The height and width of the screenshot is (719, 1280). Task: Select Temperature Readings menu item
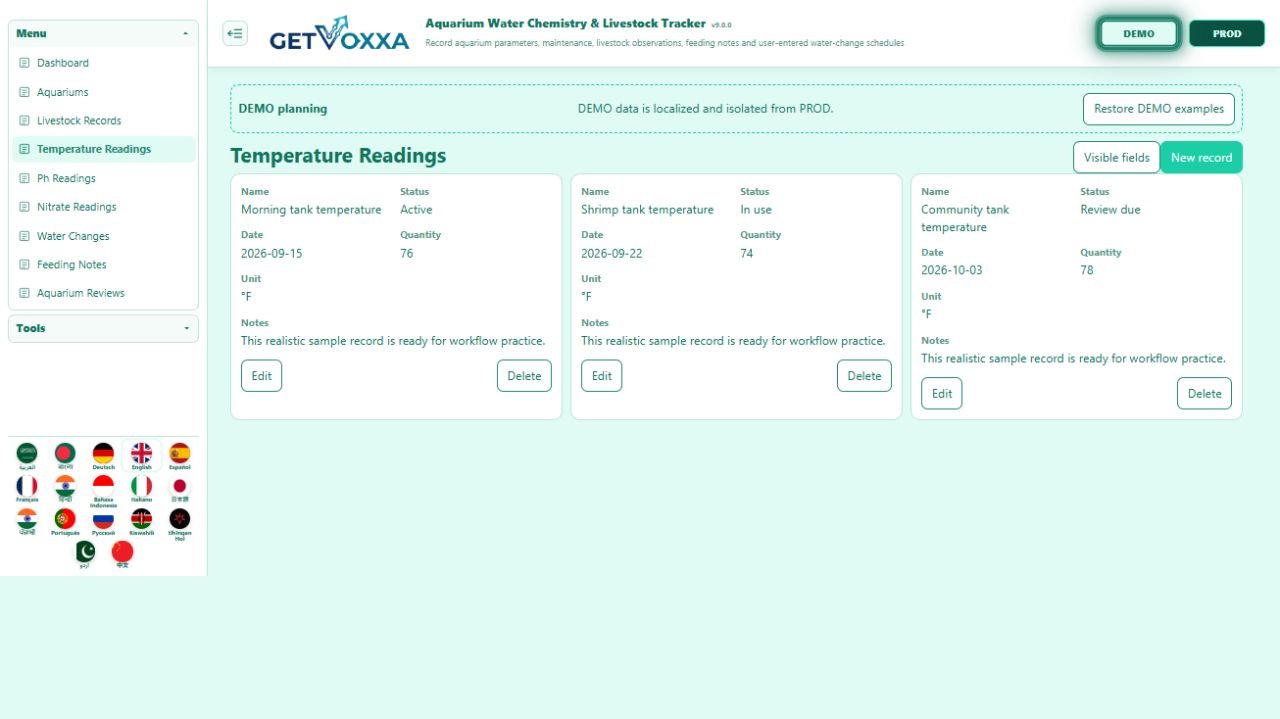[x=103, y=149]
